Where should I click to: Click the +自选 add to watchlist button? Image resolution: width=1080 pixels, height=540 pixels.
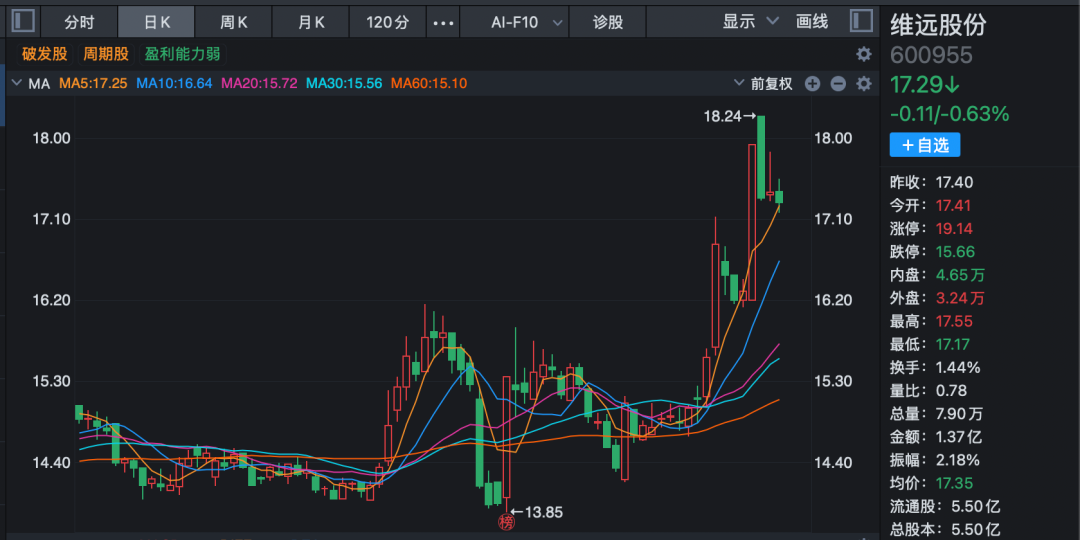tap(925, 145)
